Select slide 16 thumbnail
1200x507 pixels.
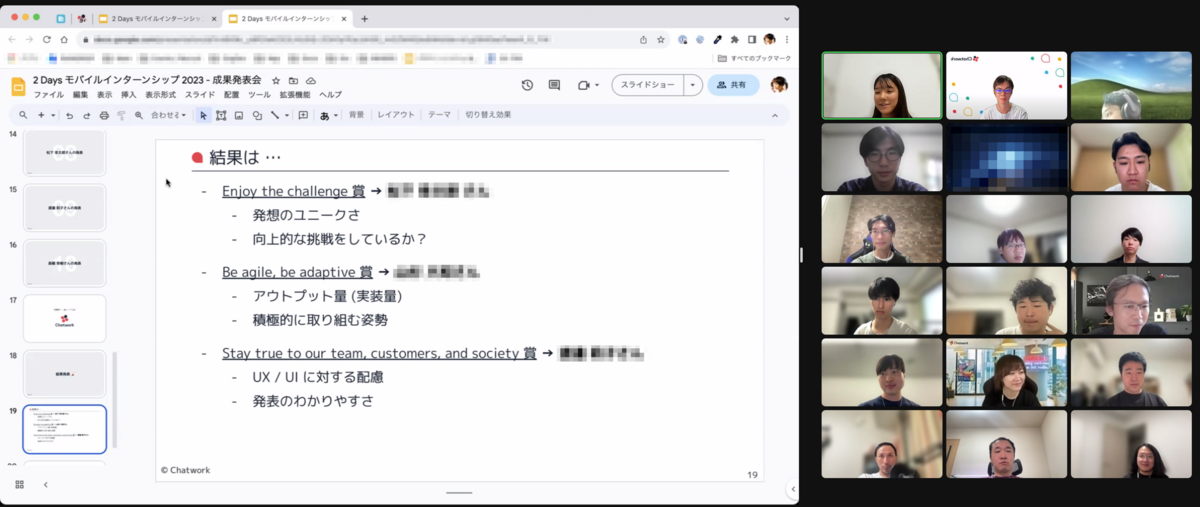64,263
